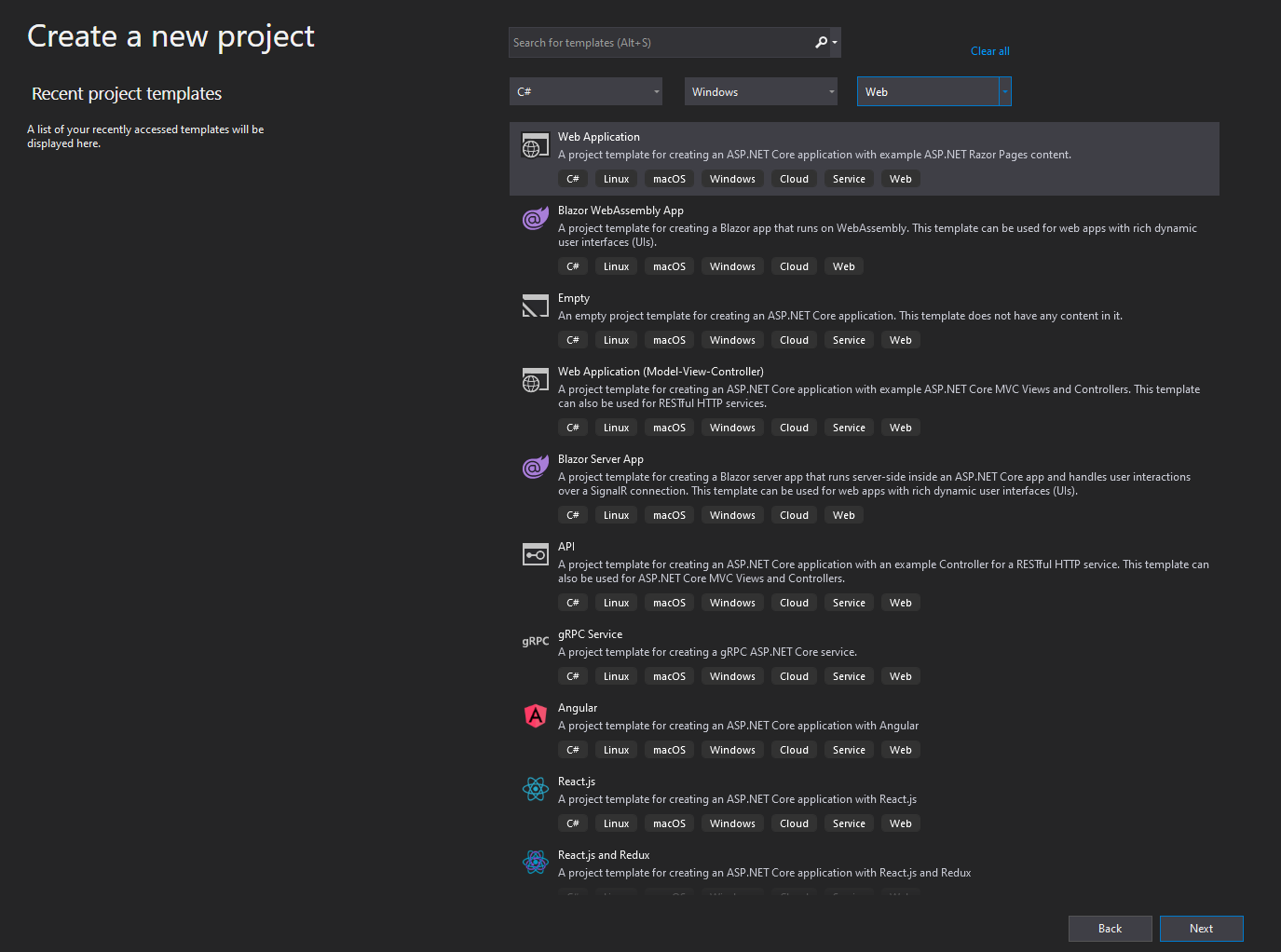Click the Blazor Server App icon

click(535, 468)
